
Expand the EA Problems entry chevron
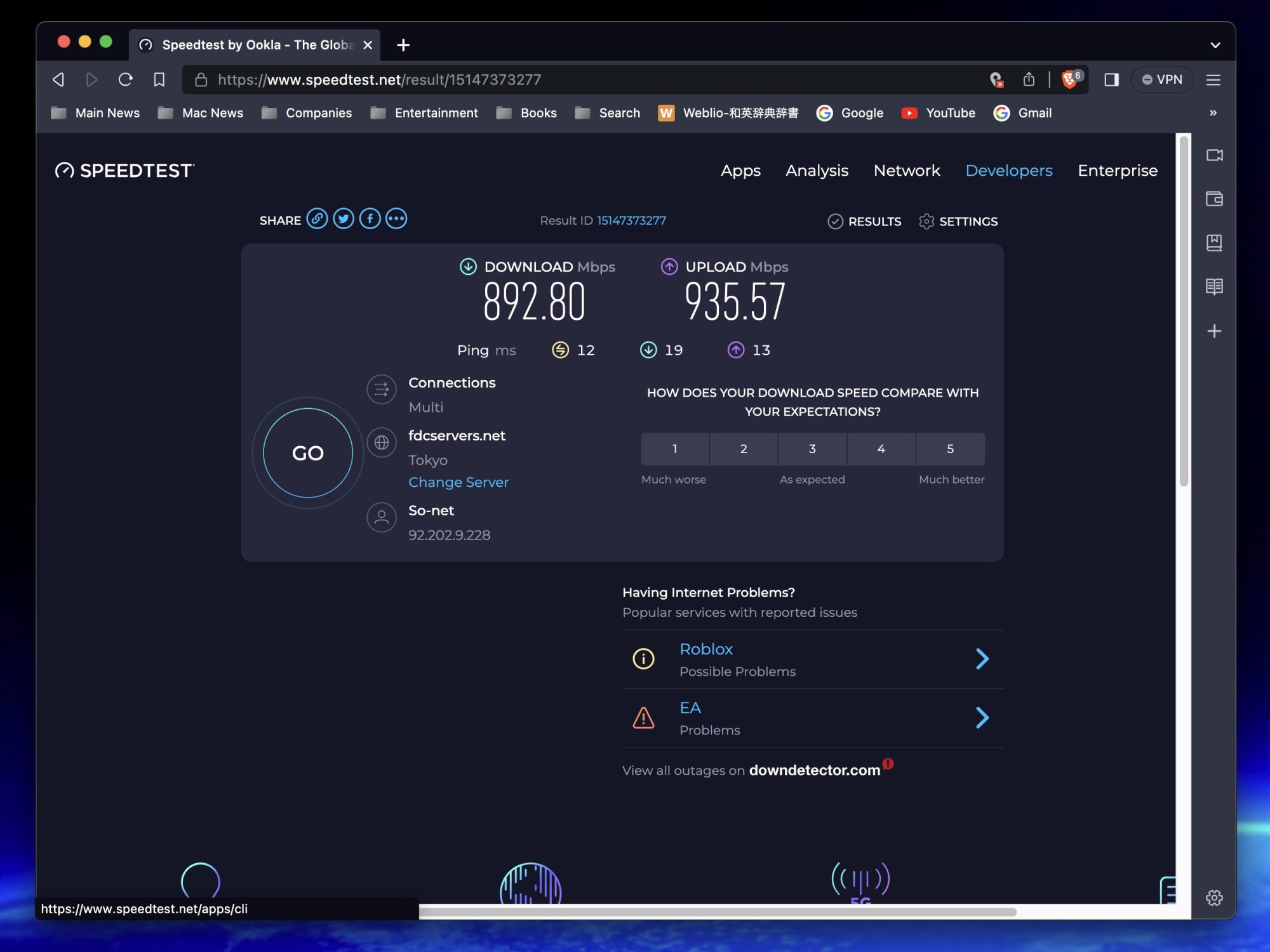[x=982, y=718]
